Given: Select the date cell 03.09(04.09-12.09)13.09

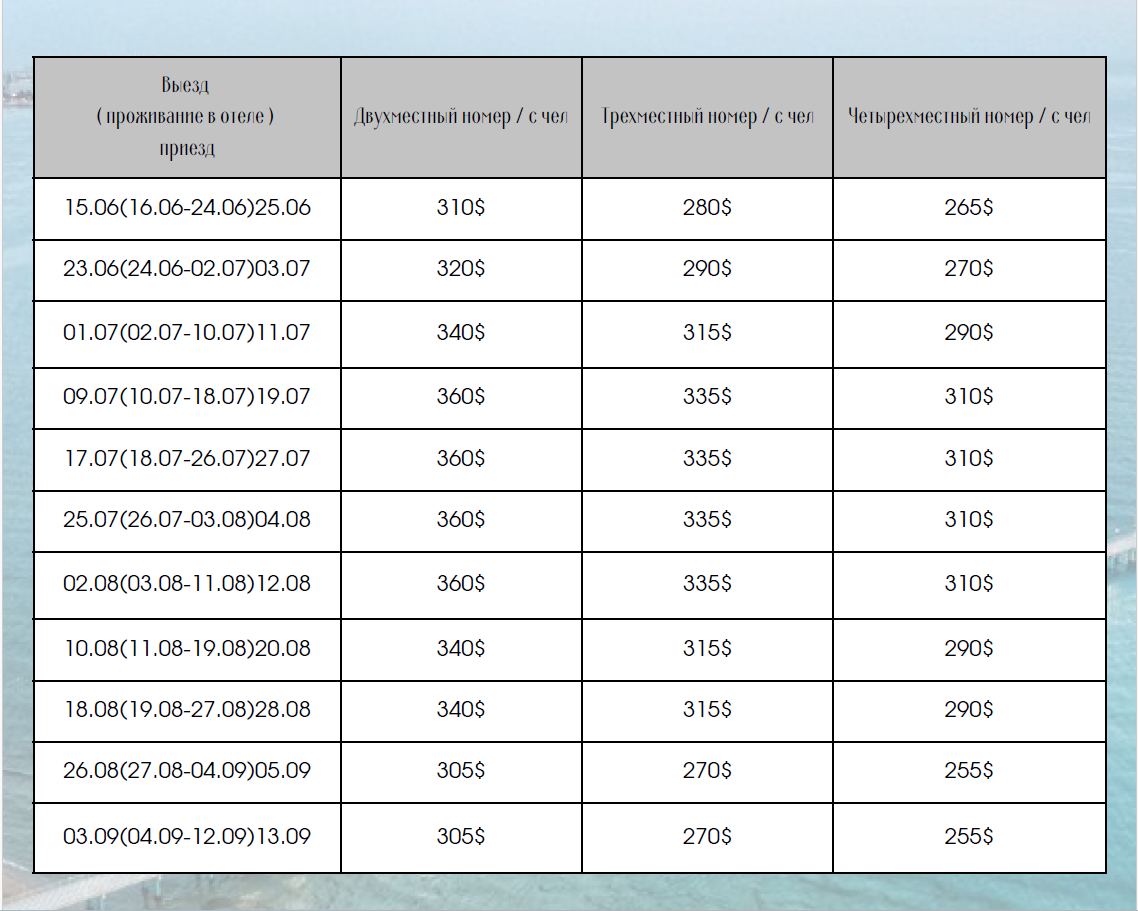Looking at the screenshot, I should click(187, 837).
